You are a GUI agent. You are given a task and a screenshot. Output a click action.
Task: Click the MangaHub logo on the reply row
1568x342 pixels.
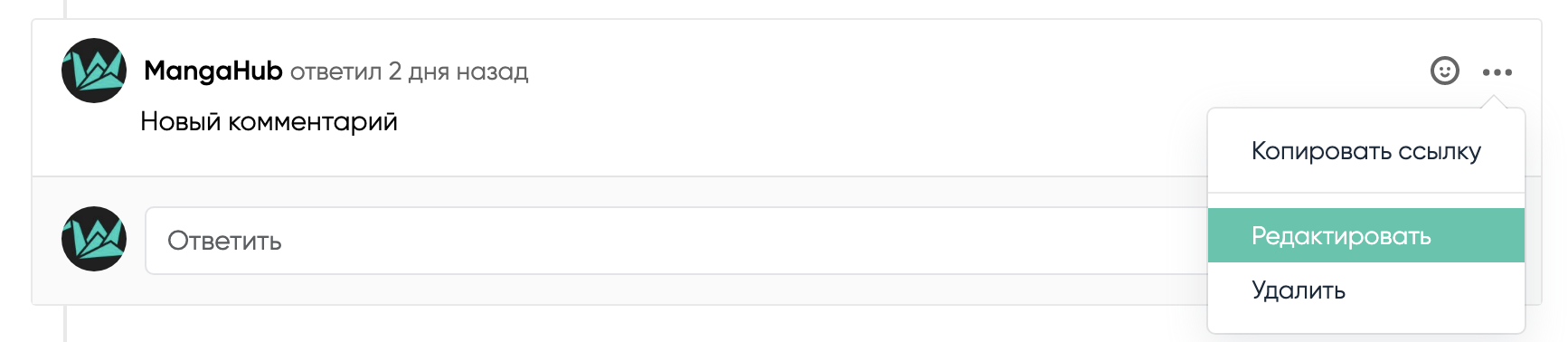click(x=94, y=239)
